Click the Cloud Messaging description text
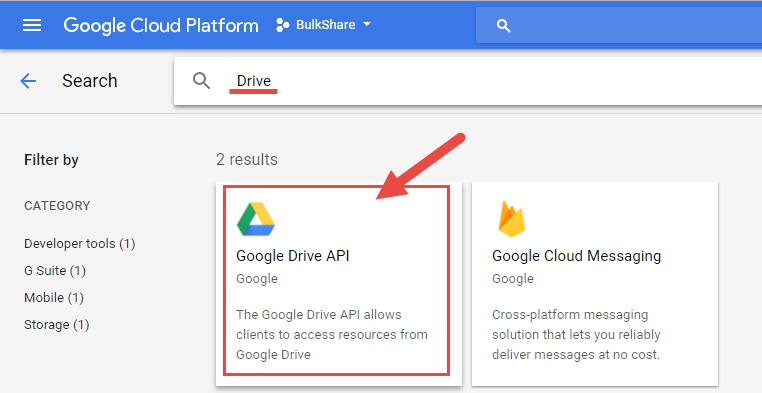 (576, 335)
